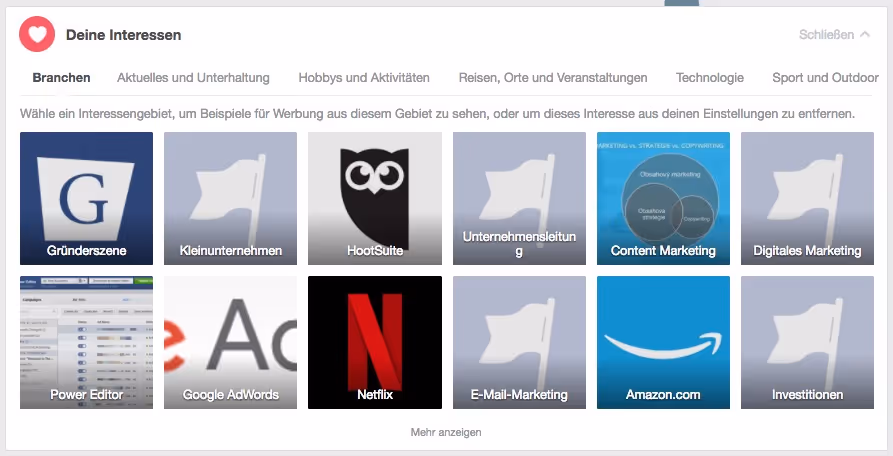This screenshot has width=893, height=456.
Task: Open the Amazon.com interest tile
Action: pyautogui.click(x=663, y=342)
